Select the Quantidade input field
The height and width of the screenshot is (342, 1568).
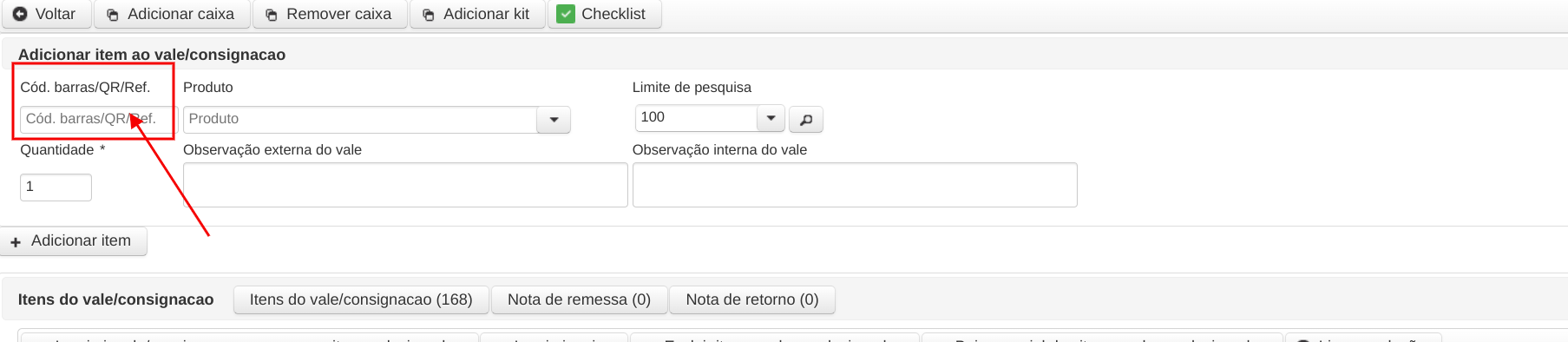(56, 187)
